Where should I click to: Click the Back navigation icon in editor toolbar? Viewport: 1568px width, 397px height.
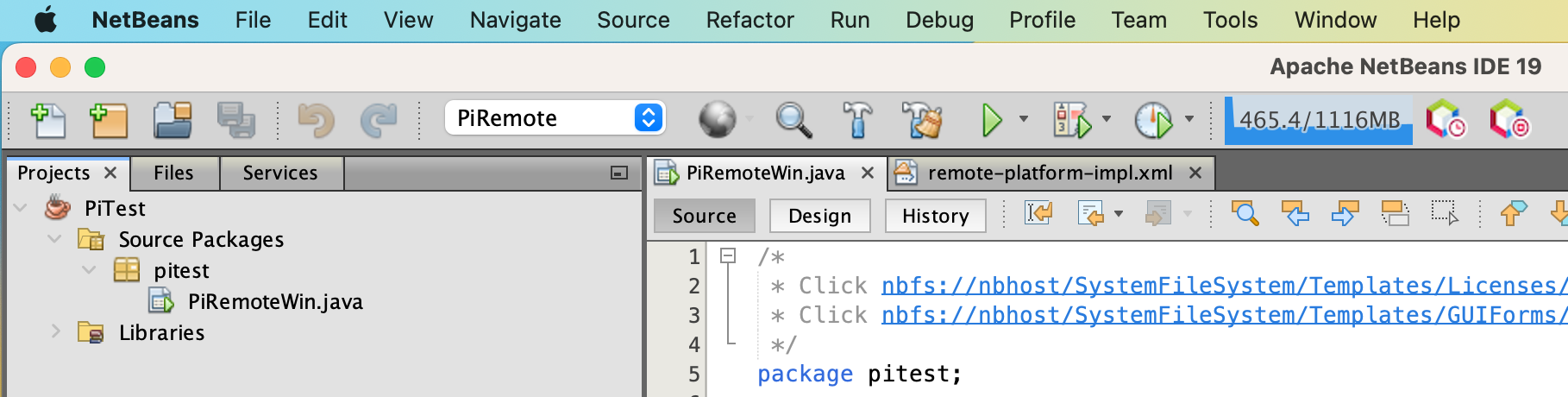(x=1090, y=213)
